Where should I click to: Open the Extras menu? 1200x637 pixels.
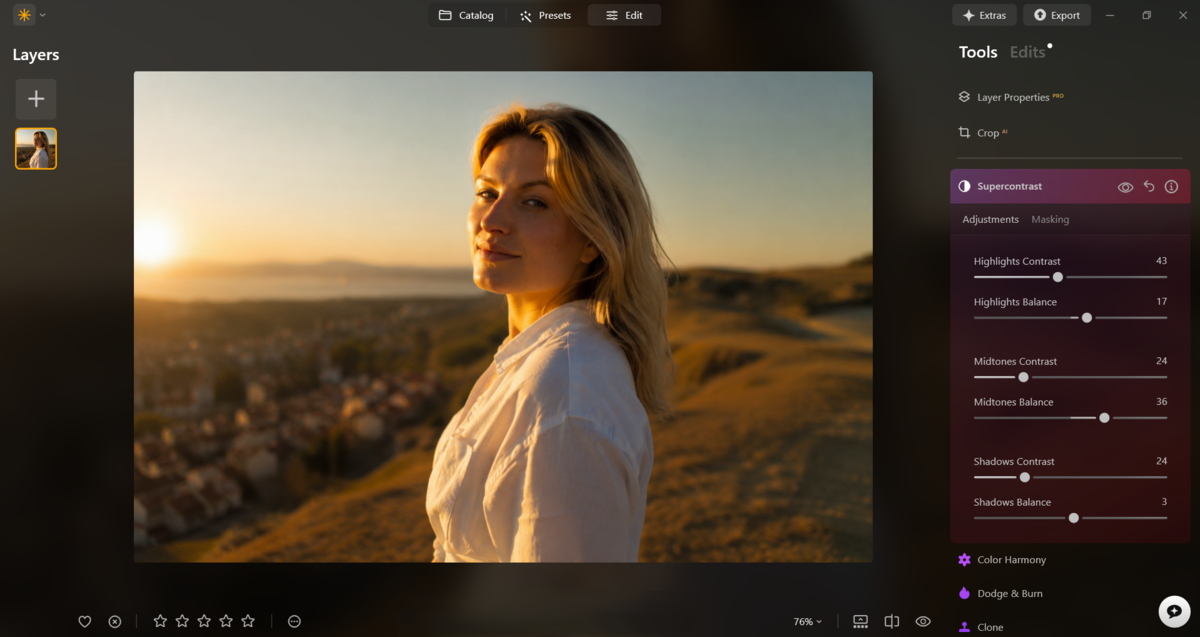(984, 15)
